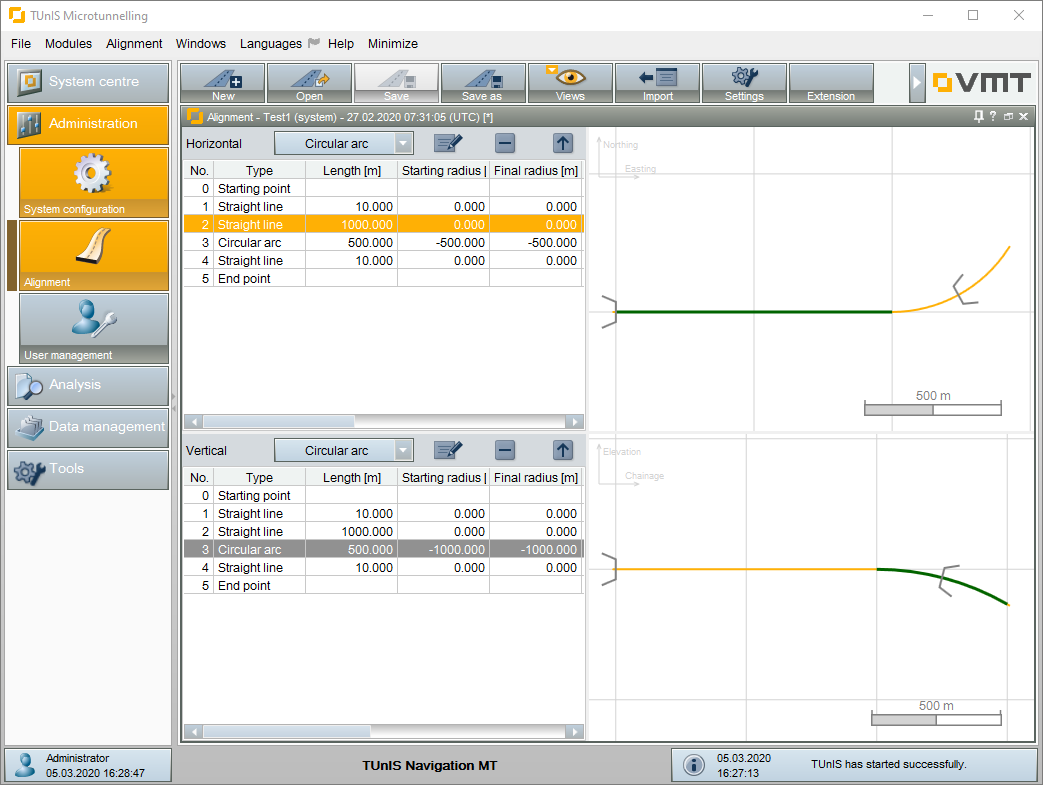The width and height of the screenshot is (1043, 785).
Task: Open the Views eye icon menu
Action: tap(570, 83)
